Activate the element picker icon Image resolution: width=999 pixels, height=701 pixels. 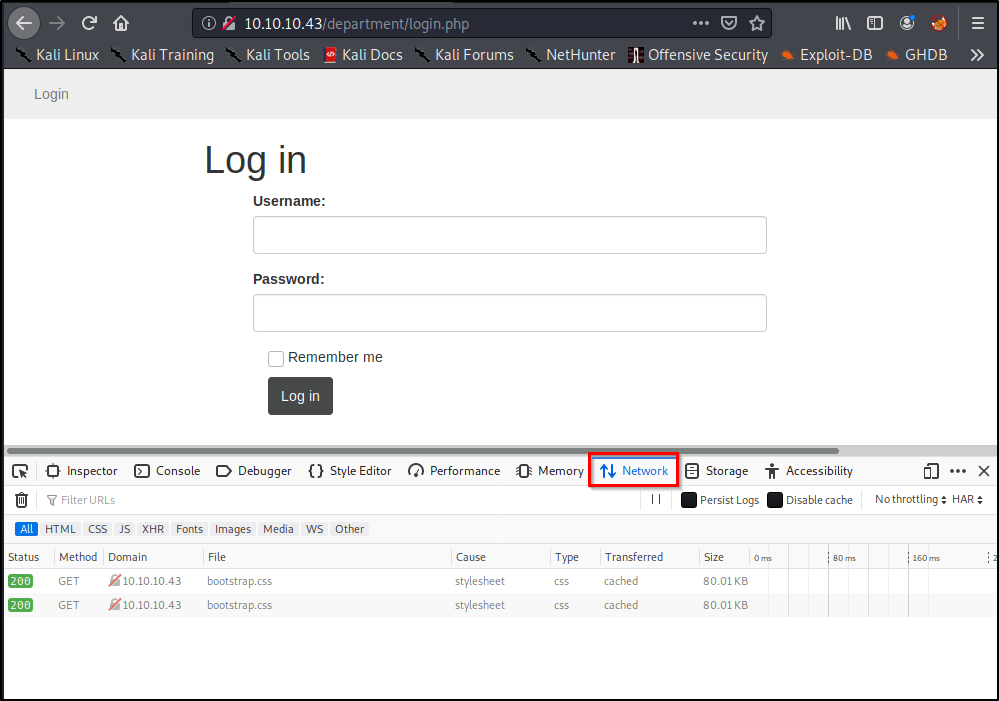(20, 471)
